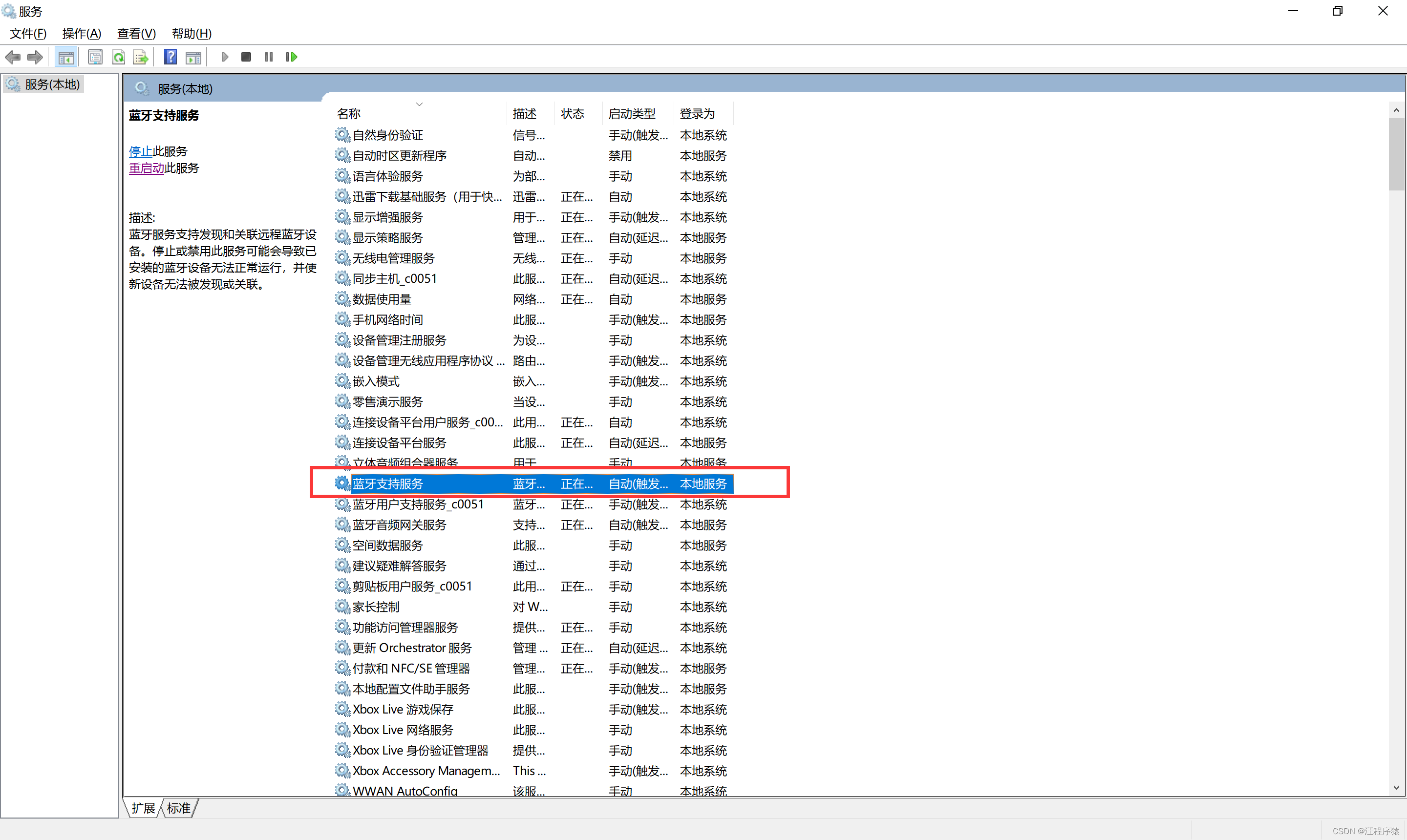Click the Restart Service icon
The image size is (1407, 840).
(292, 57)
